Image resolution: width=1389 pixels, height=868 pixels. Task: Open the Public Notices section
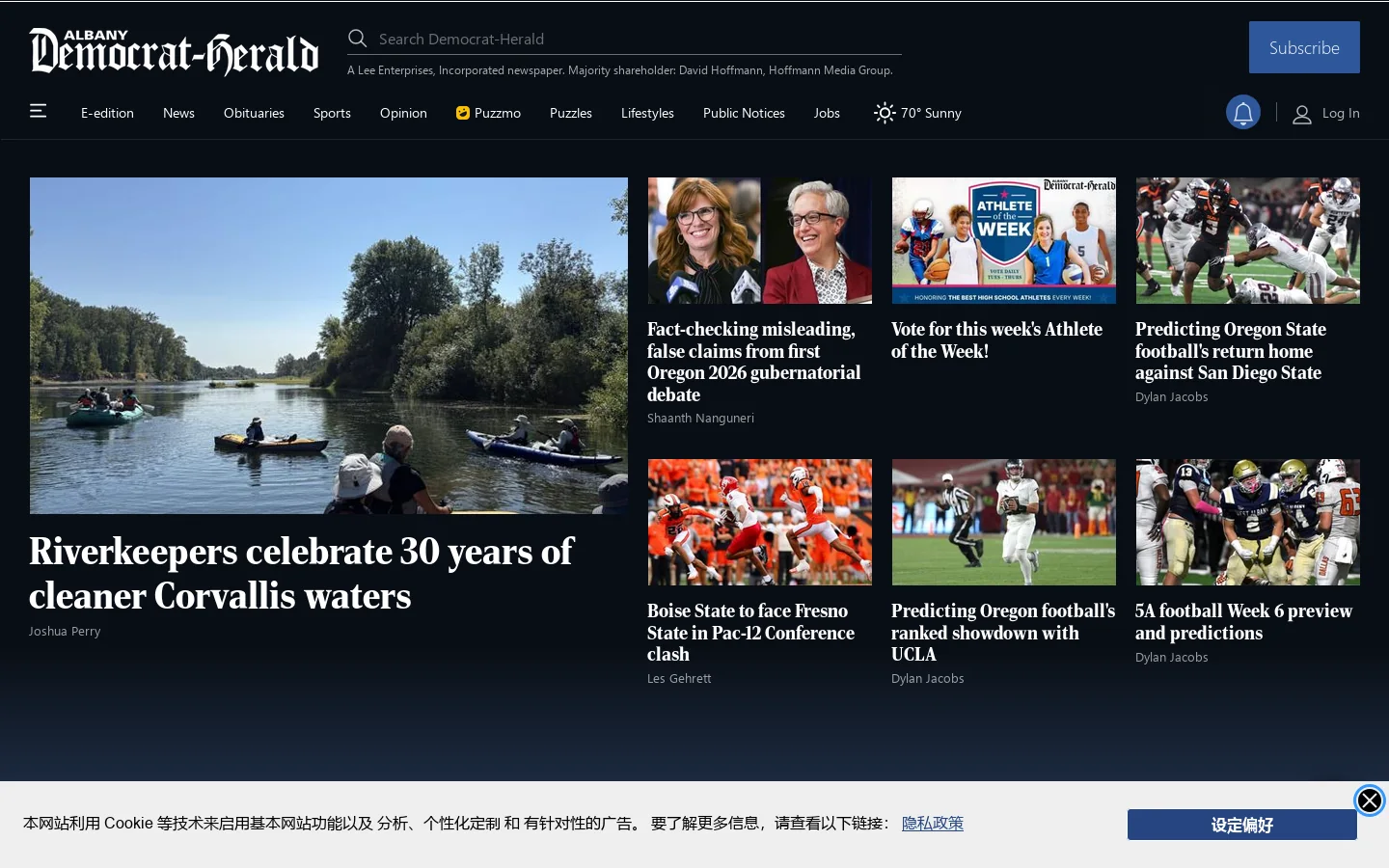coord(744,113)
